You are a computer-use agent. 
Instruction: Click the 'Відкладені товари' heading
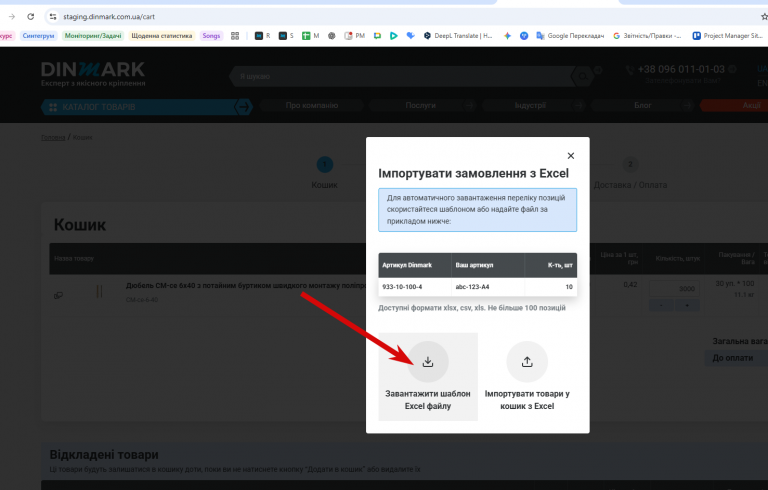coord(104,455)
